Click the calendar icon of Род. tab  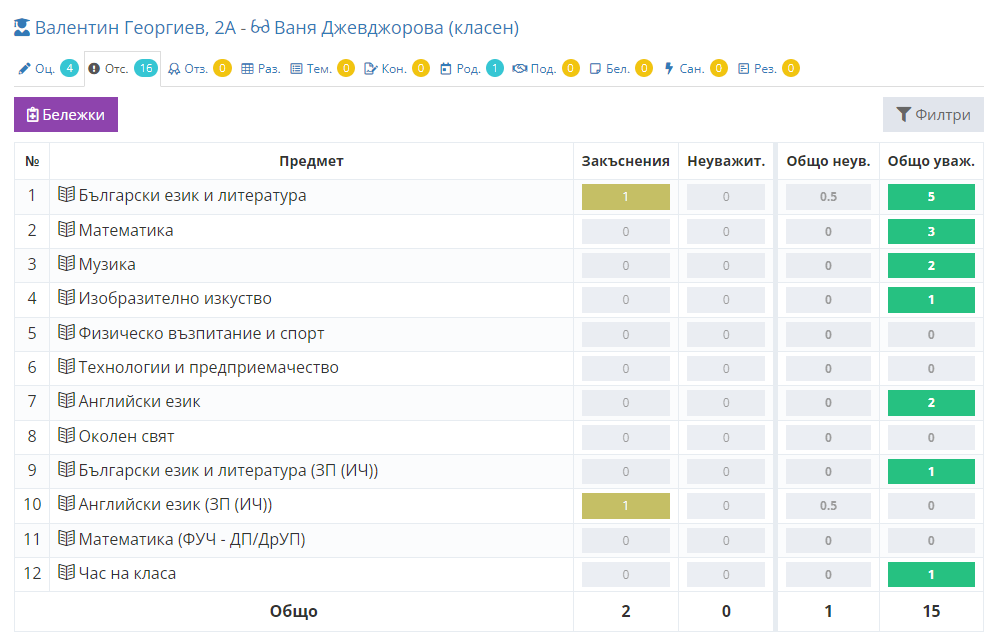446,69
